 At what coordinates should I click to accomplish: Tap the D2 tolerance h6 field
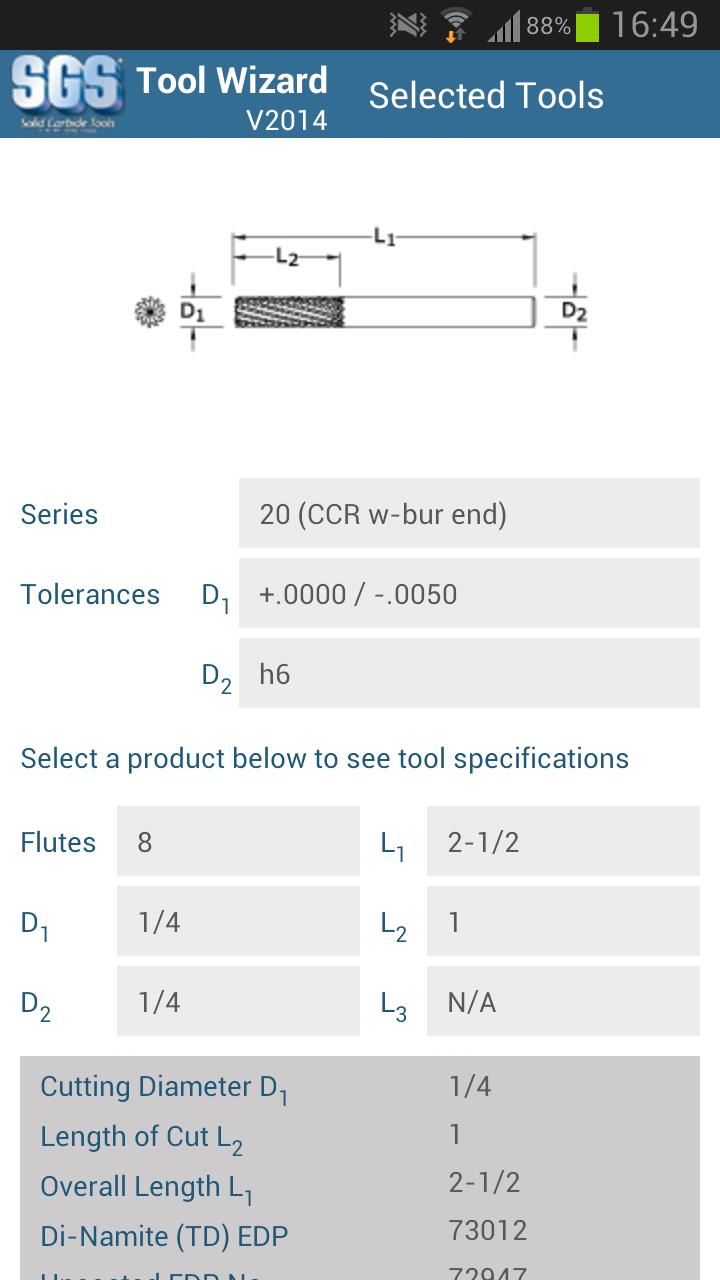(x=469, y=674)
